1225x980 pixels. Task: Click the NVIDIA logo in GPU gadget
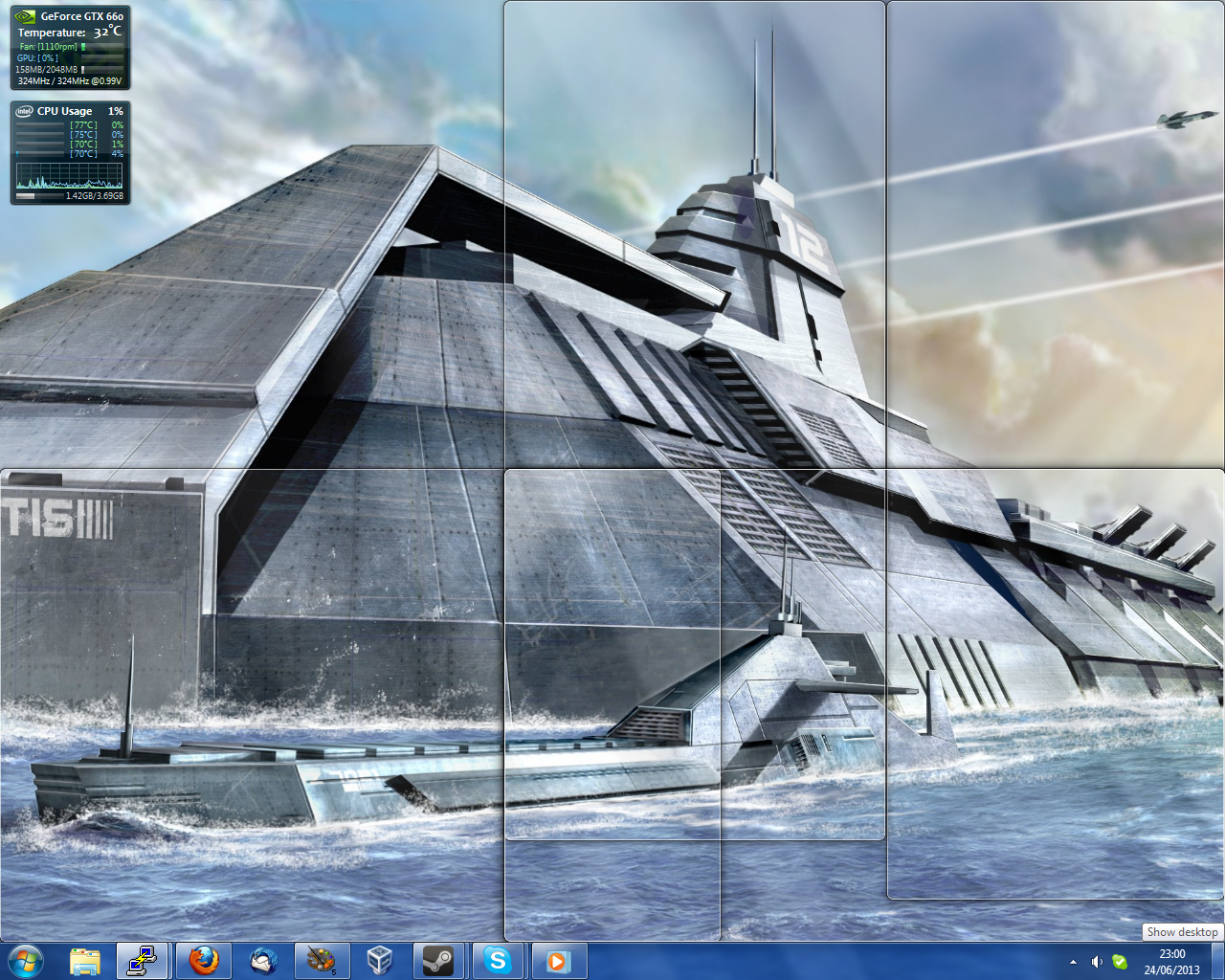pyautogui.click(x=25, y=16)
